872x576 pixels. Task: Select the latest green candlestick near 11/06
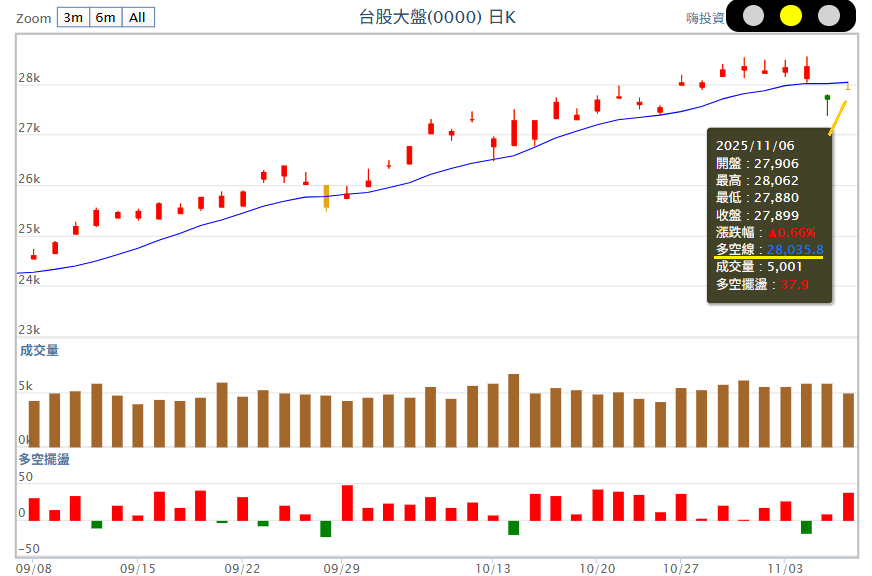tap(826, 98)
